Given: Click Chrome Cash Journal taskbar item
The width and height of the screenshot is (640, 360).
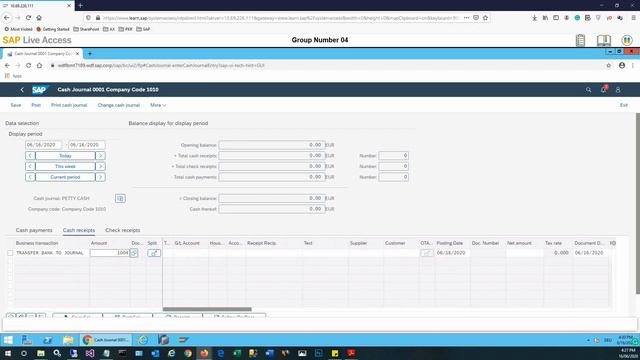Looking at the screenshot, I should (106, 340).
